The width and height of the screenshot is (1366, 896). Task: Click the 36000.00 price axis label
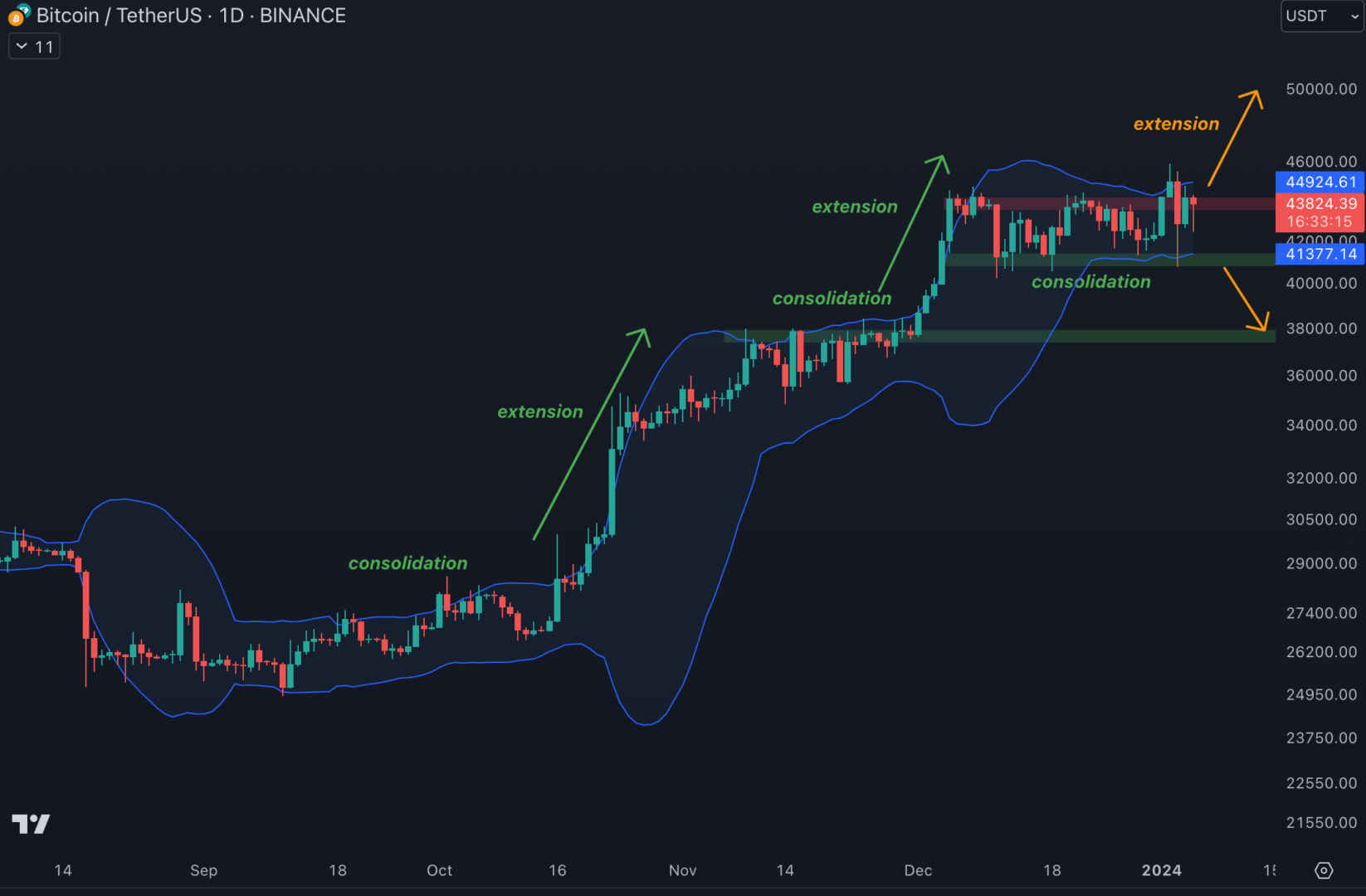coord(1321,376)
